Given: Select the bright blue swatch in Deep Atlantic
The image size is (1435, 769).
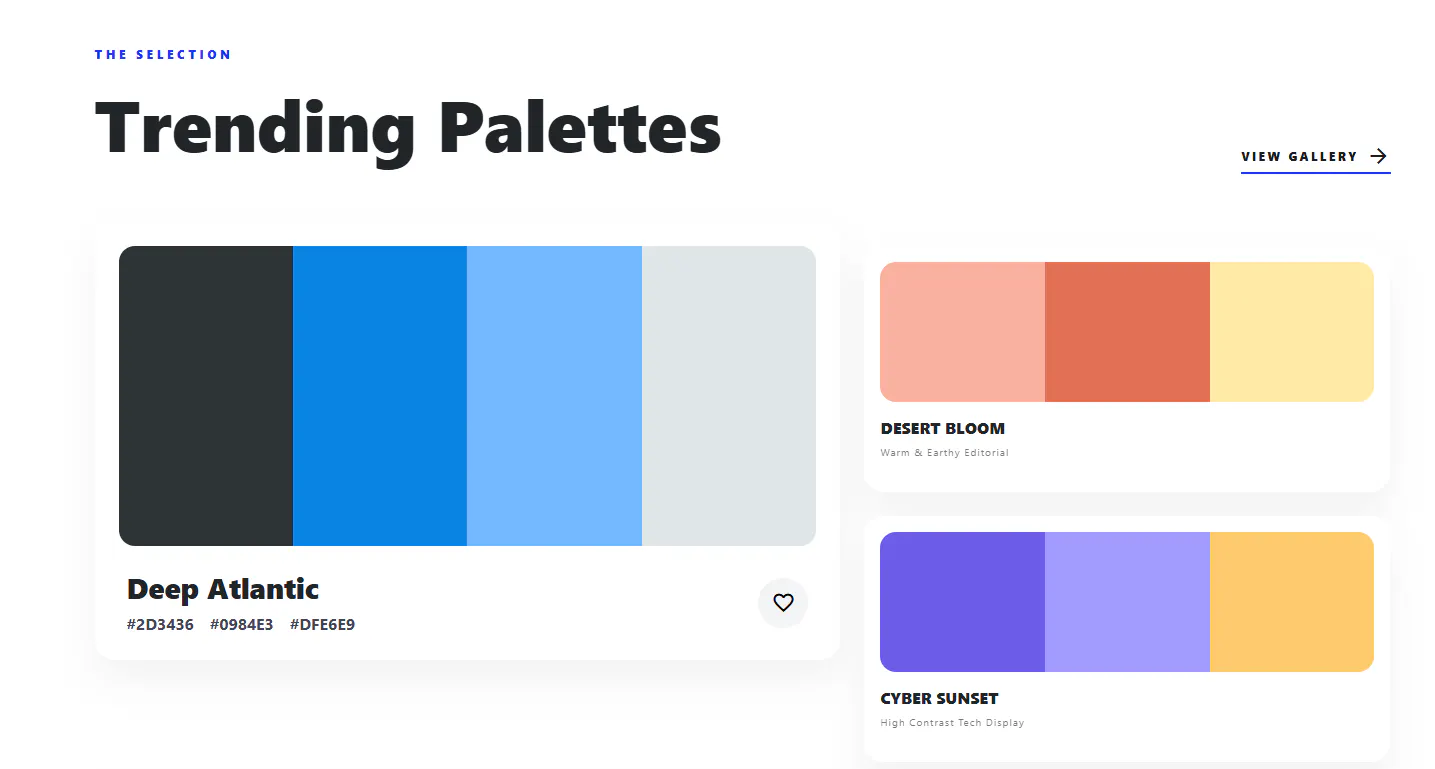Looking at the screenshot, I should coord(380,396).
